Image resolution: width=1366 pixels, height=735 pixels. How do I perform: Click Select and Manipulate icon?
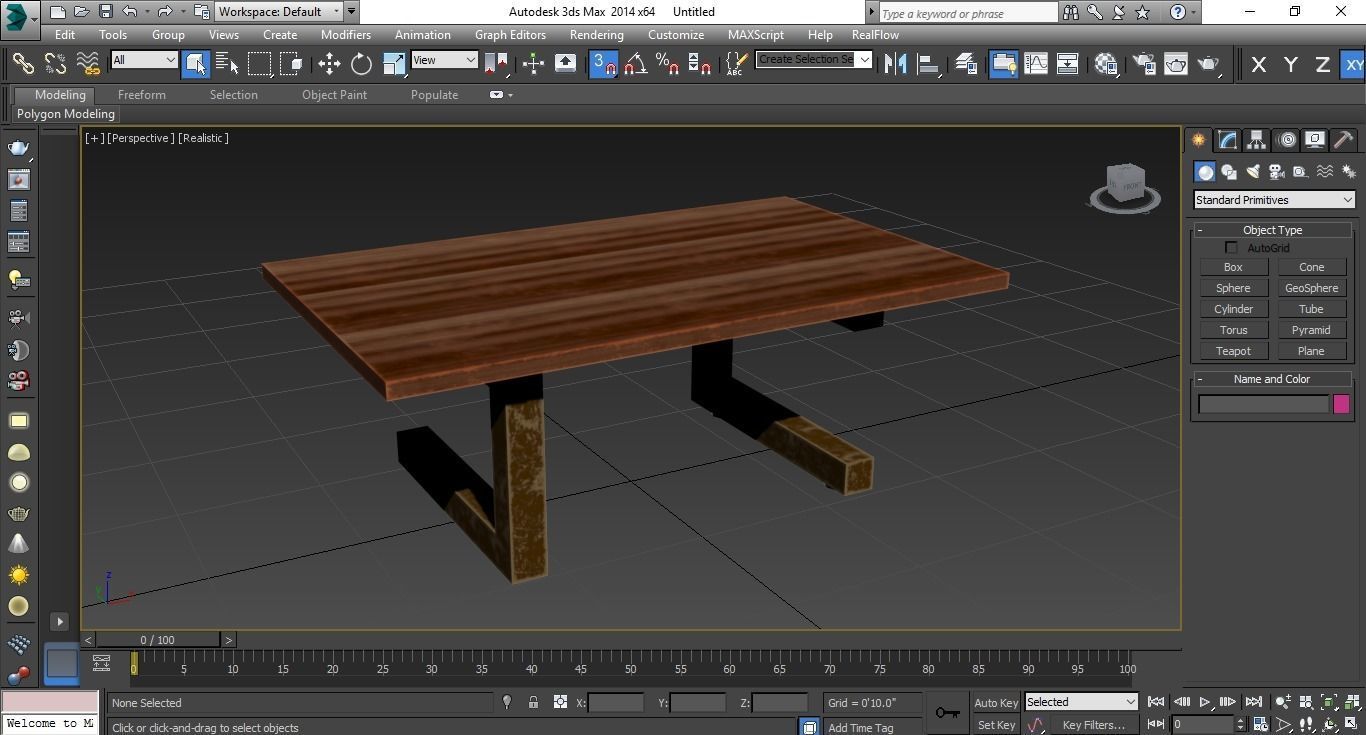pos(533,63)
